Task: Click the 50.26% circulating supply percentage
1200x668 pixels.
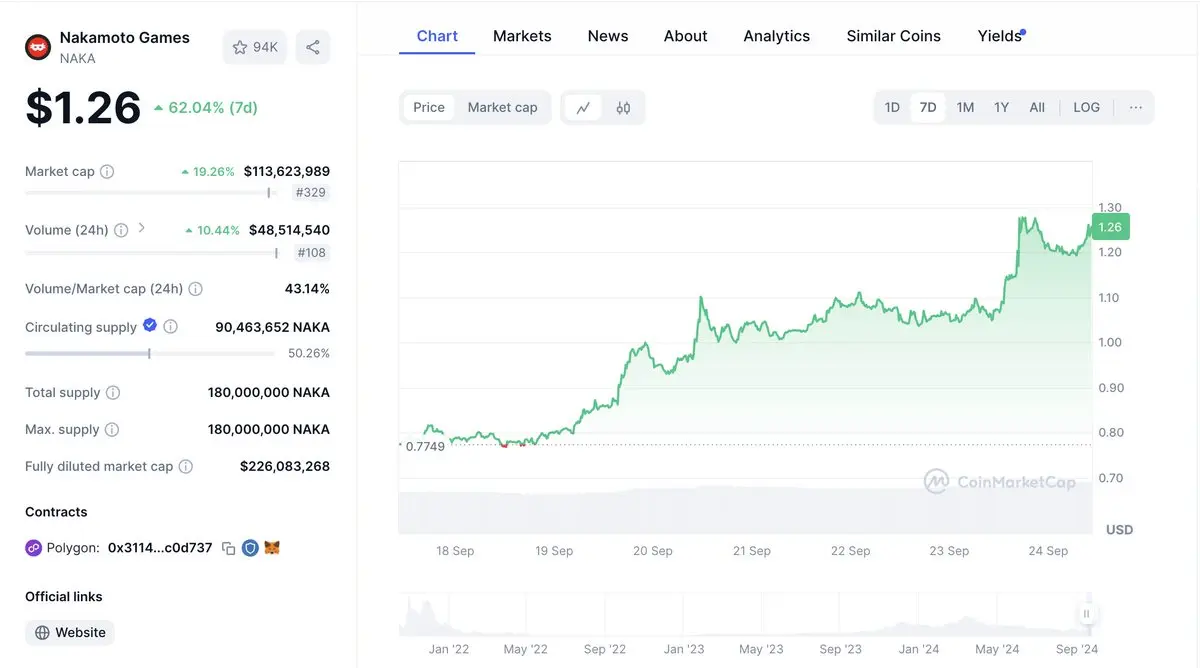Action: (x=309, y=353)
